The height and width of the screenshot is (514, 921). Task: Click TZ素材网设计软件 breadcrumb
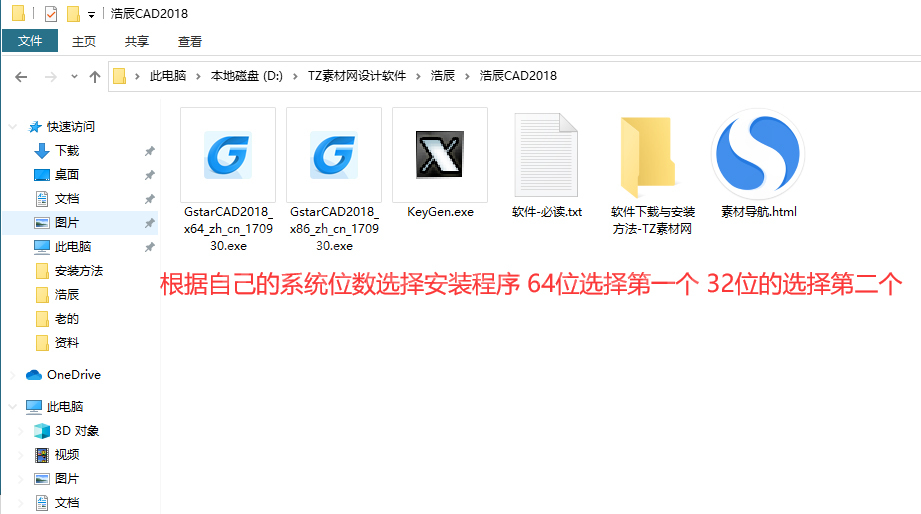[357, 76]
